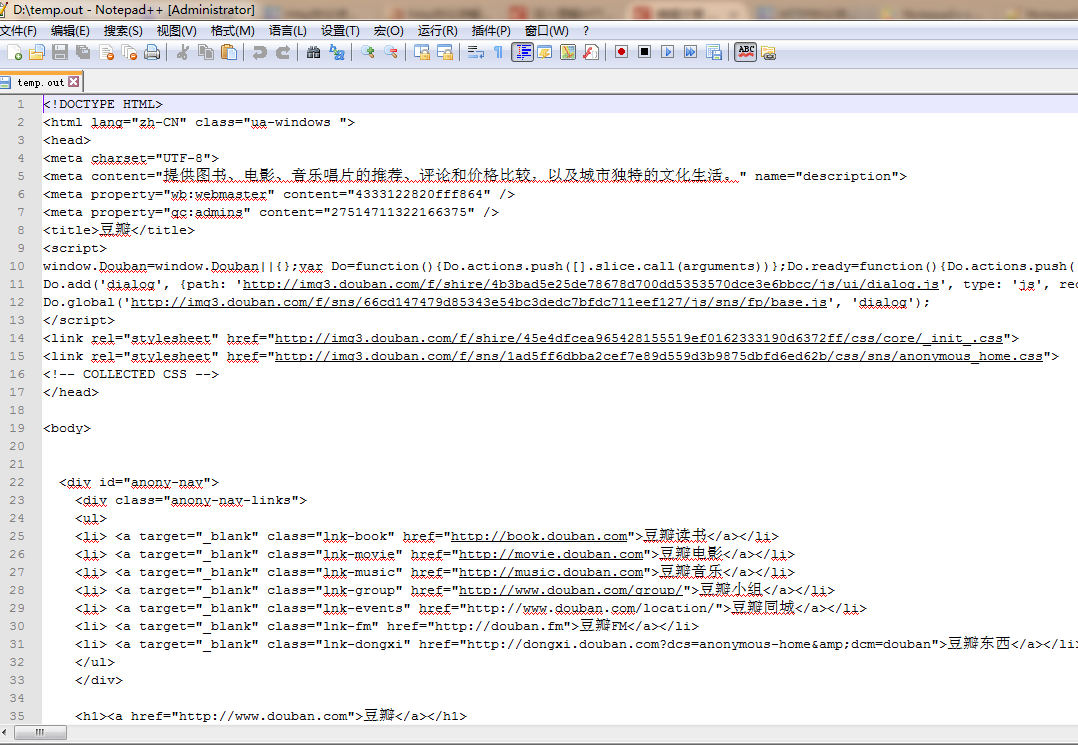The height and width of the screenshot is (745, 1078).
Task: Toggle show all characters pilcrow icon
Action: [498, 52]
